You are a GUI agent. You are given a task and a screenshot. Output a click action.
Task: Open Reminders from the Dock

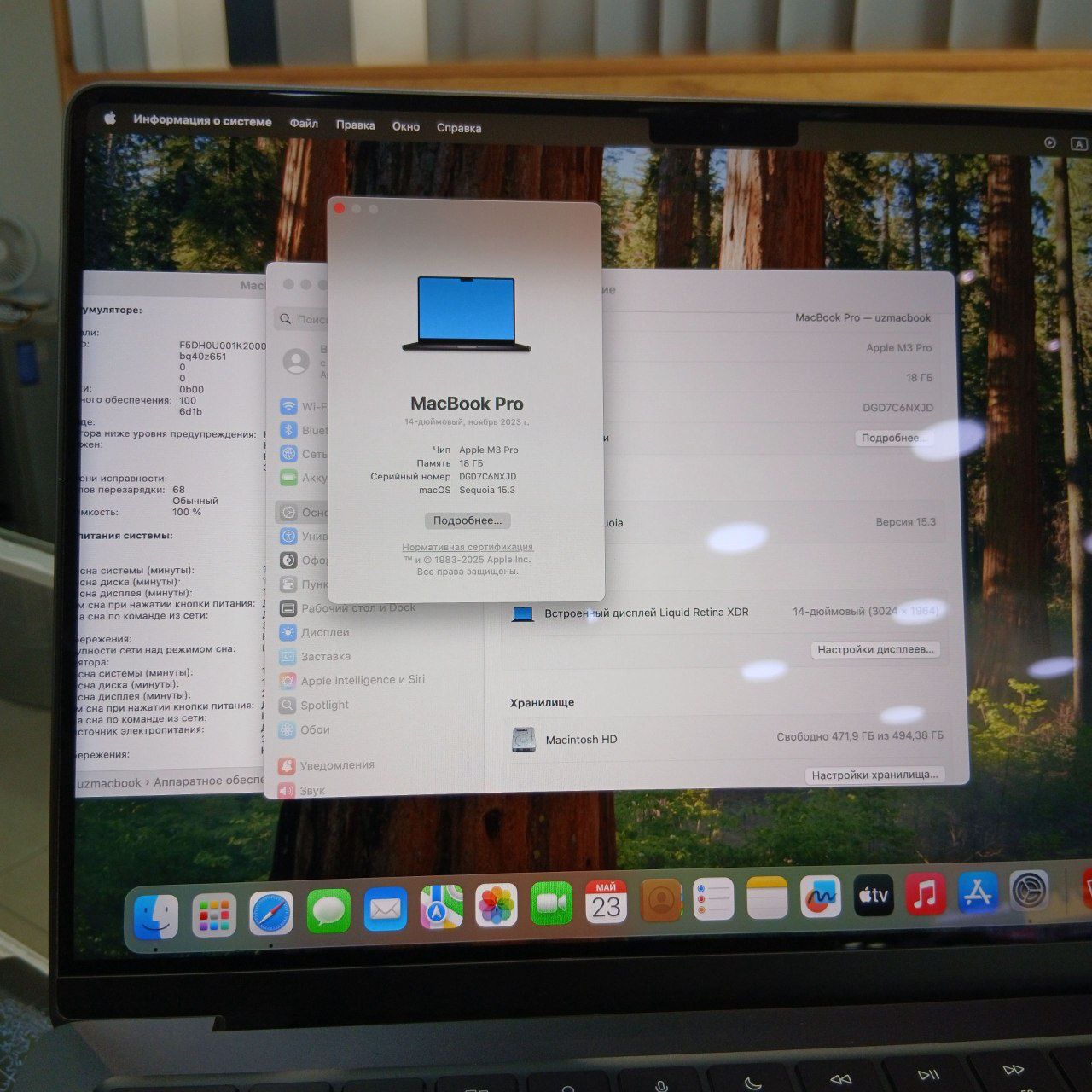pyautogui.click(x=713, y=898)
